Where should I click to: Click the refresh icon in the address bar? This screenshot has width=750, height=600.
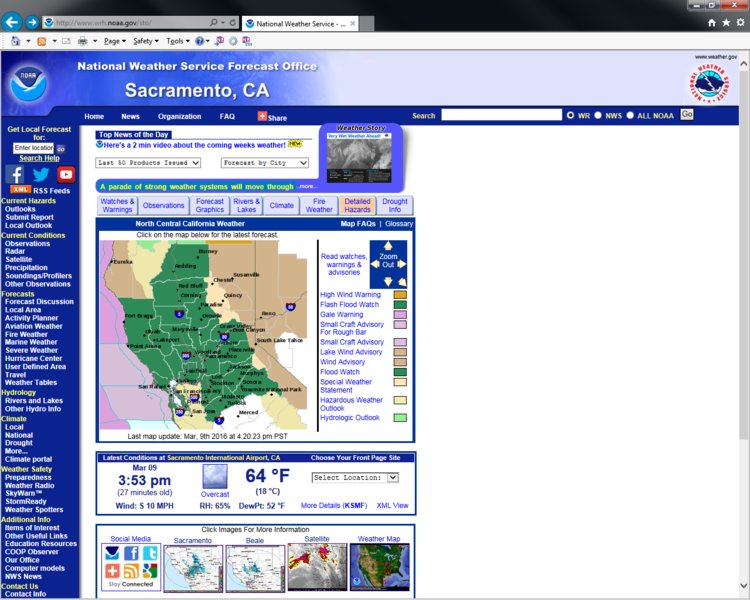[x=233, y=22]
